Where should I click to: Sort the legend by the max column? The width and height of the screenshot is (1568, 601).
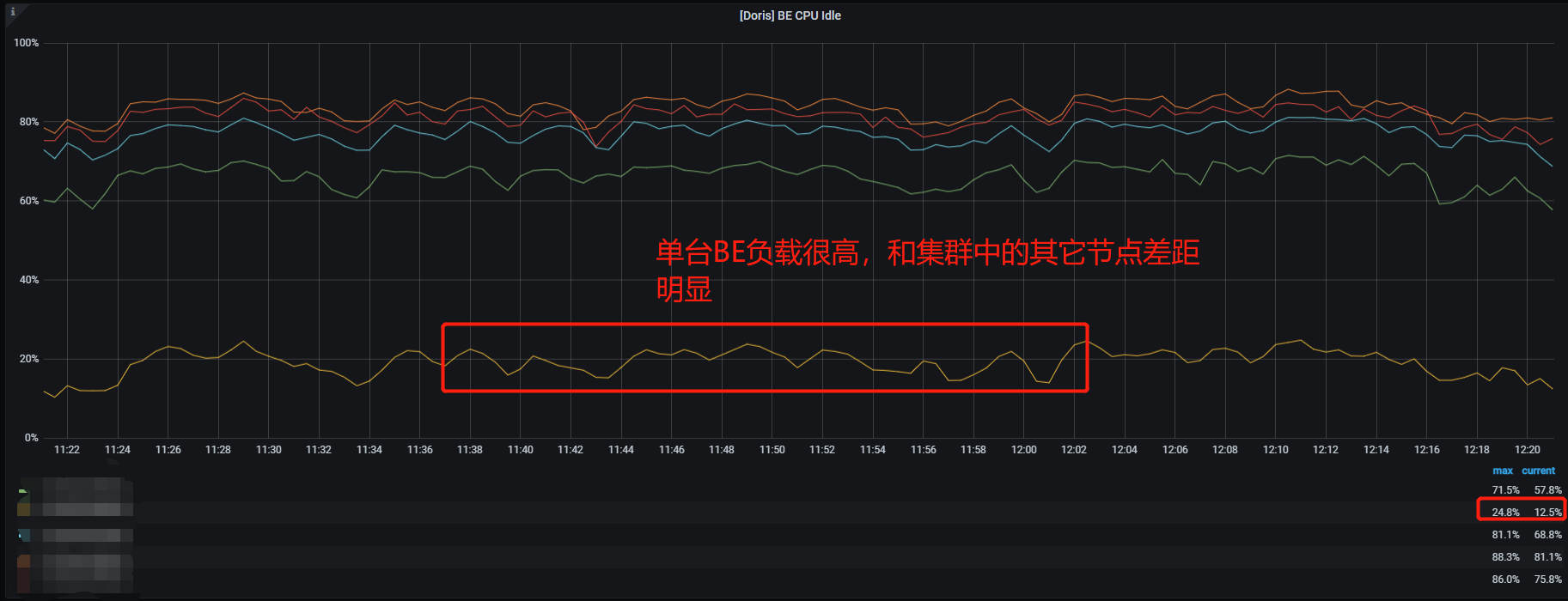coord(1502,470)
